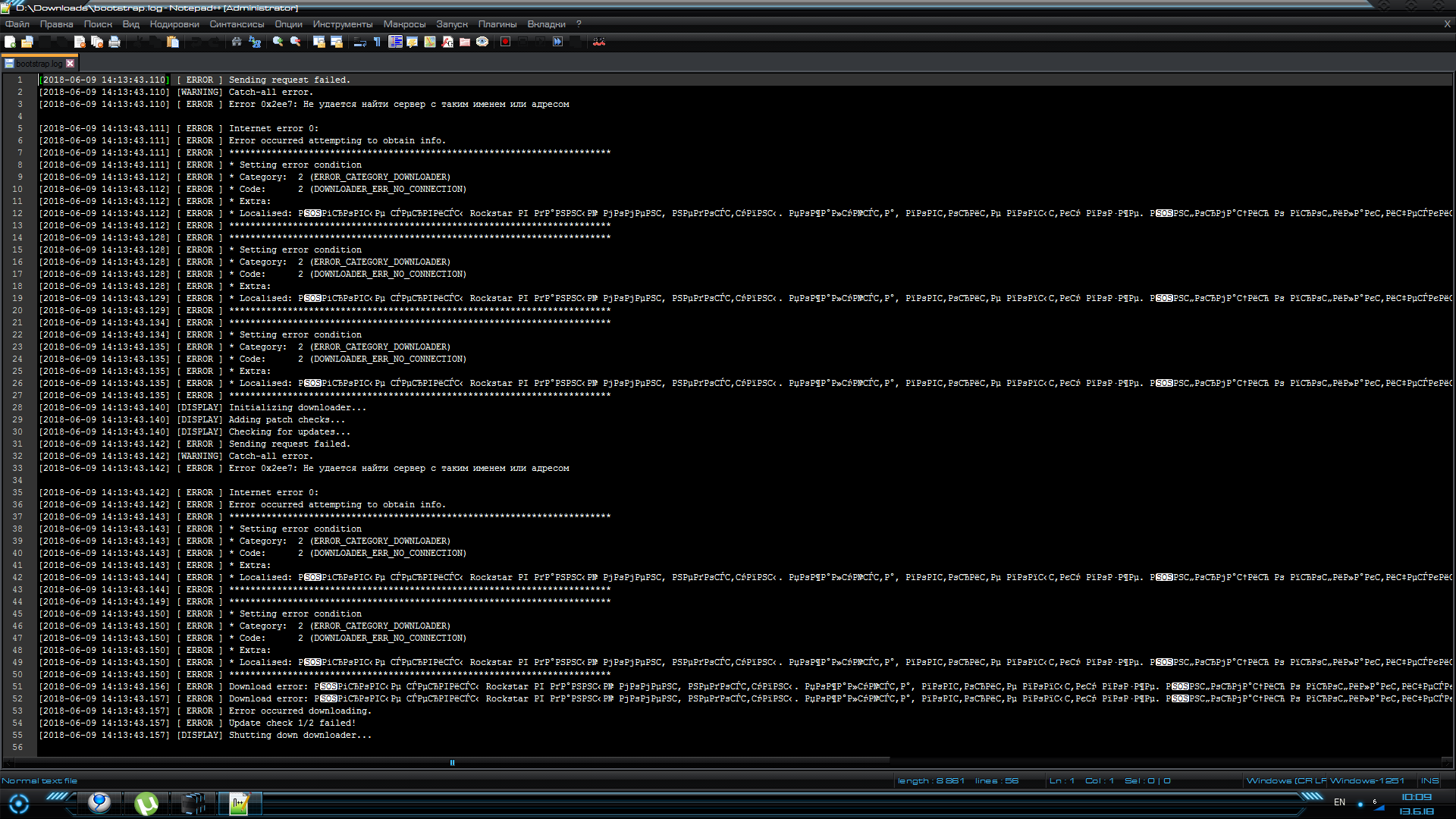The height and width of the screenshot is (819, 1456).
Task: Toggle INS overwrite mode in status bar
Action: [1429, 780]
